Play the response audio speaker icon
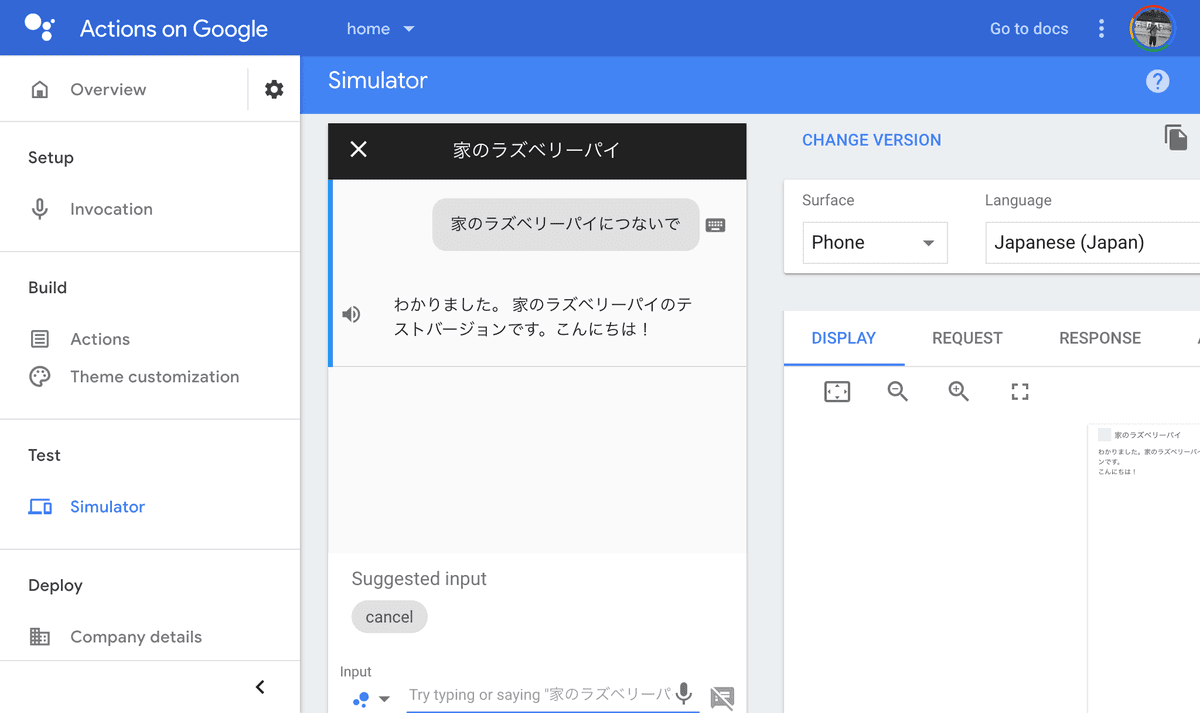The height and width of the screenshot is (713, 1200). (351, 315)
